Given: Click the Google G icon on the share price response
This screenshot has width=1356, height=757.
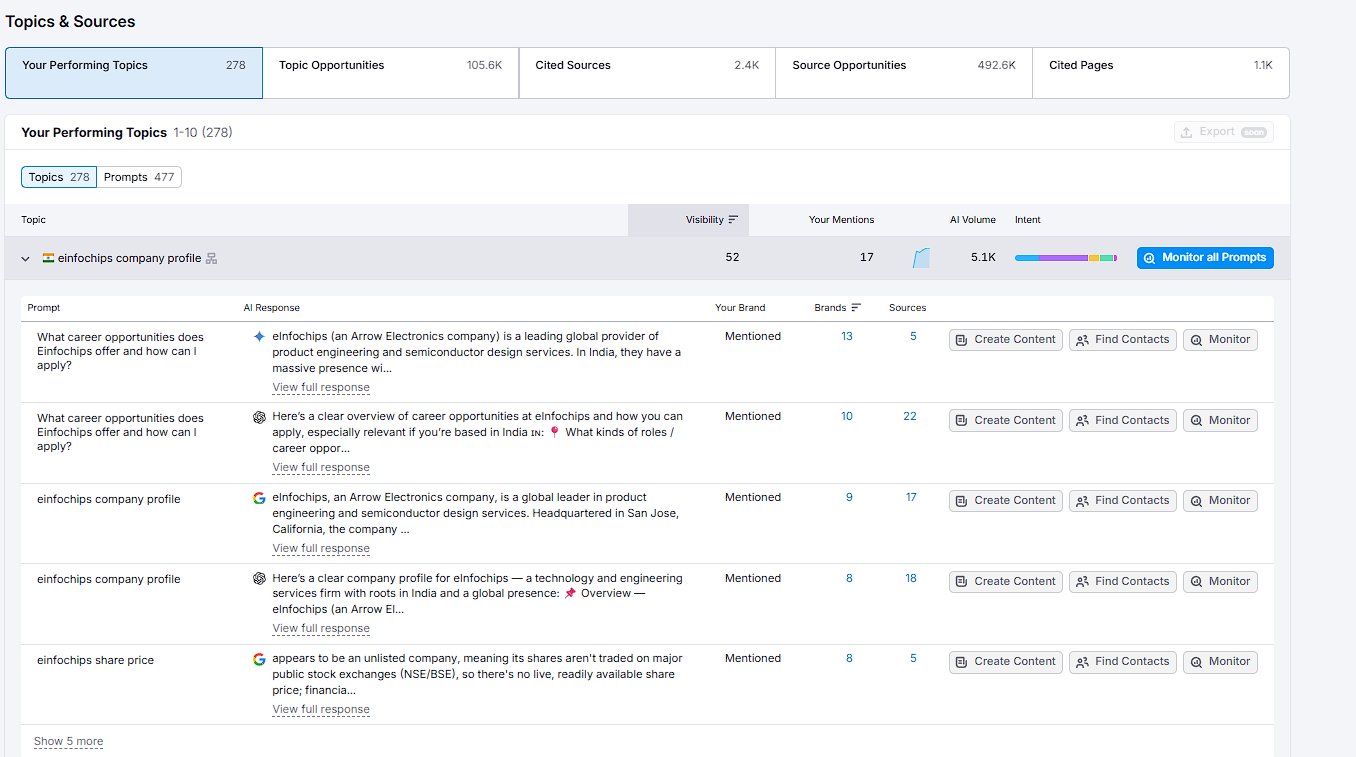Looking at the screenshot, I should 258,658.
